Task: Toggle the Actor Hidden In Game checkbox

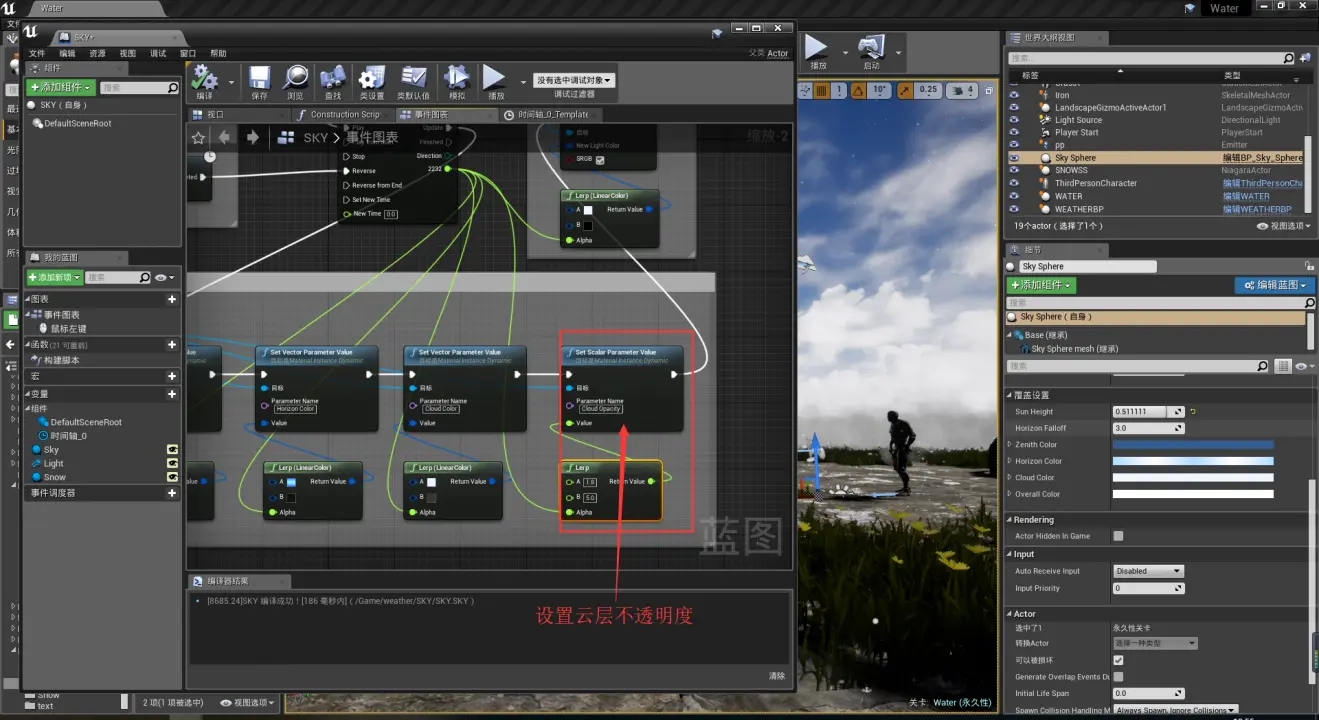Action: pyautogui.click(x=1118, y=536)
